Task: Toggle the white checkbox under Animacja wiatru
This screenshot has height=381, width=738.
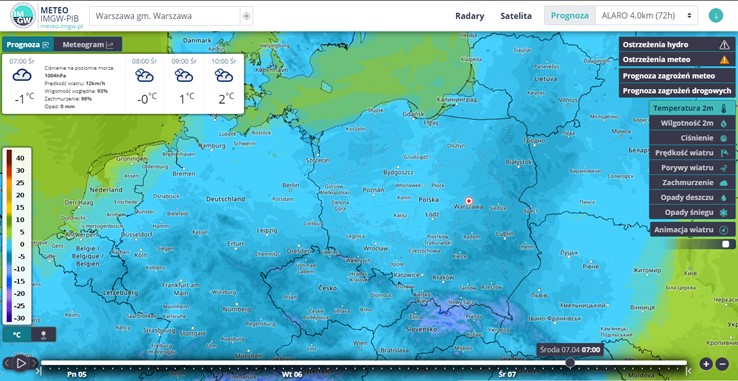Action: click(726, 244)
